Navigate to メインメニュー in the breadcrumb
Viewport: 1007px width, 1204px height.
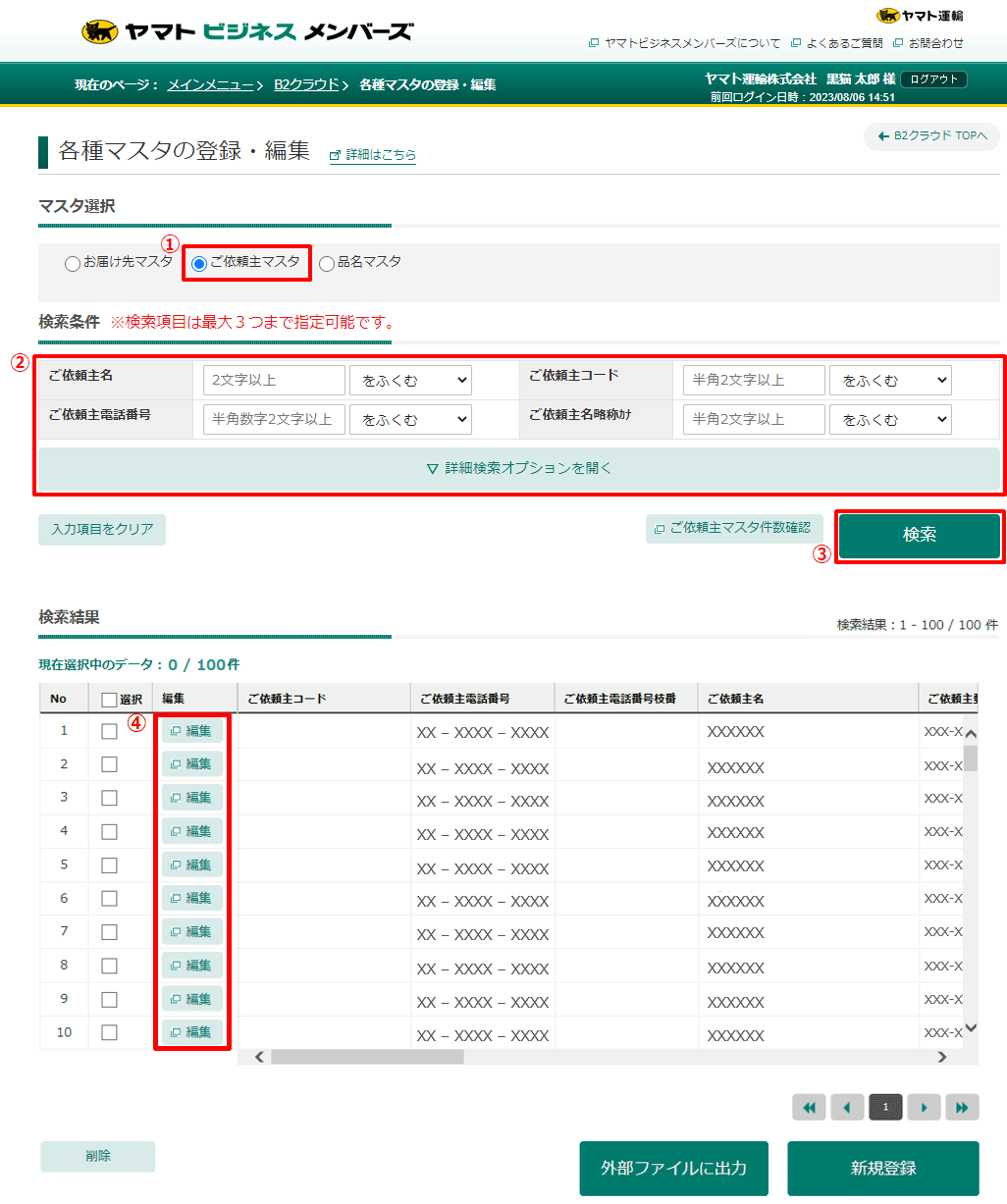coord(210,85)
